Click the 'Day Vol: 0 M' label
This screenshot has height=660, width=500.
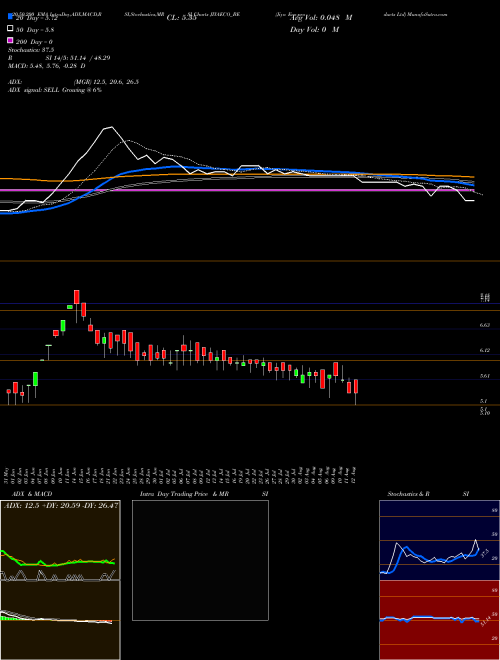[314, 29]
